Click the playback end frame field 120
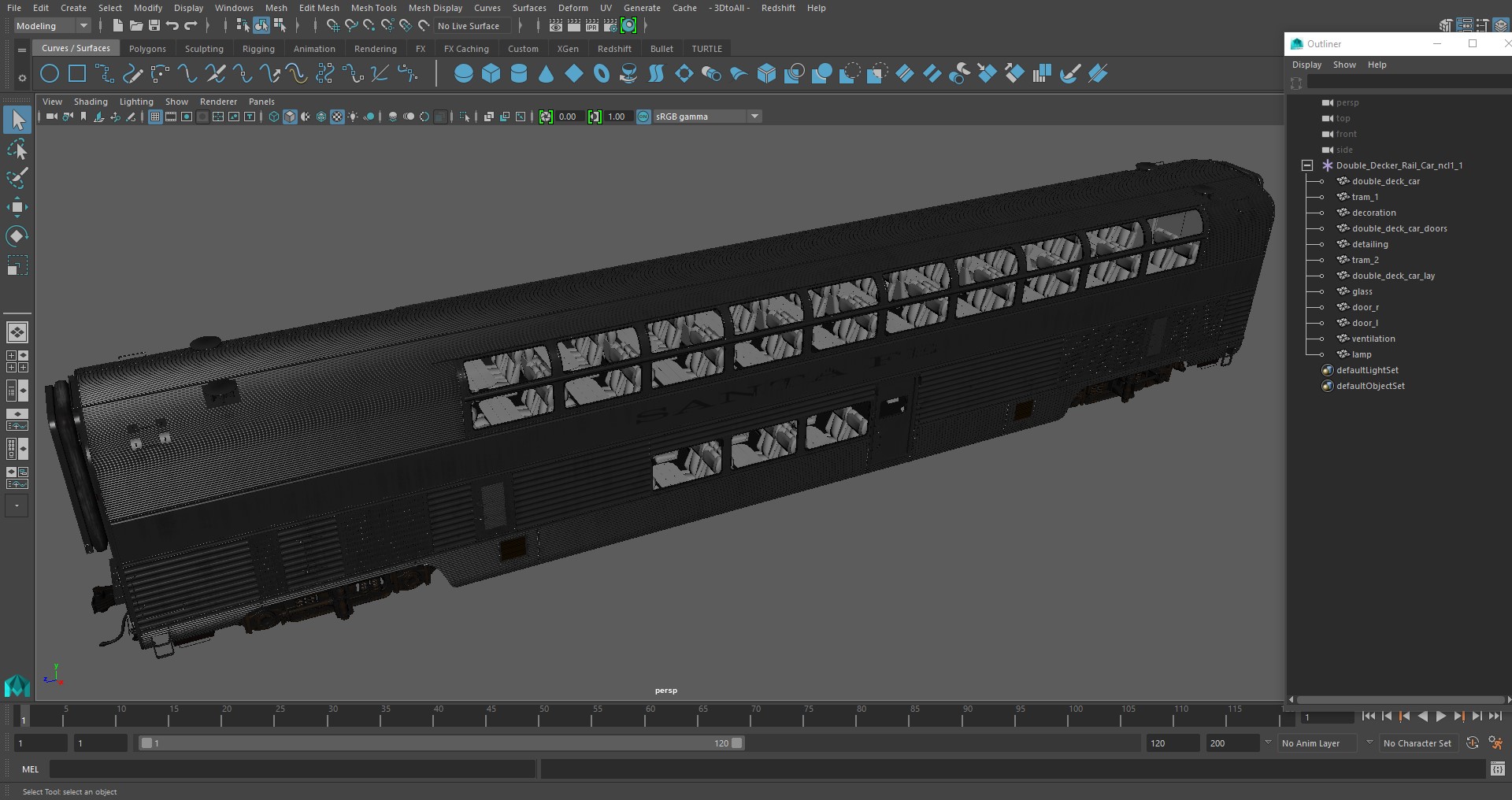The image size is (1512, 800). (1172, 743)
